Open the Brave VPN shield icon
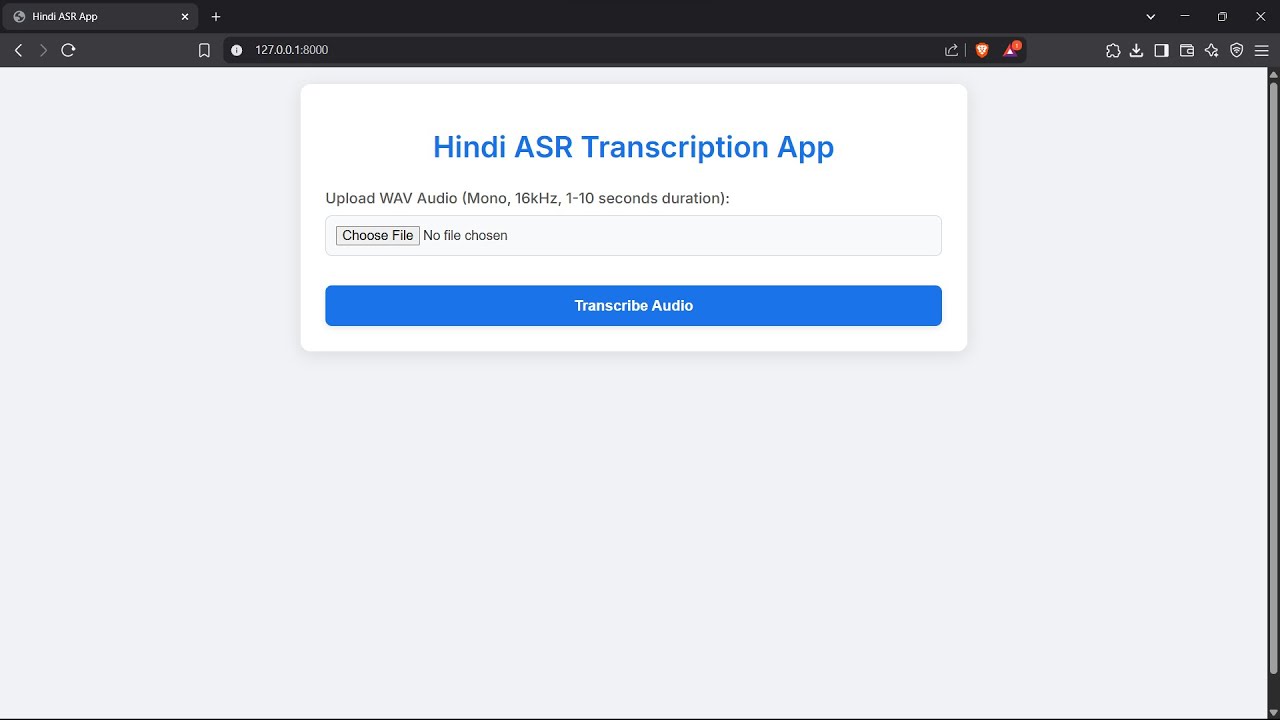This screenshot has width=1280, height=720. click(1237, 50)
